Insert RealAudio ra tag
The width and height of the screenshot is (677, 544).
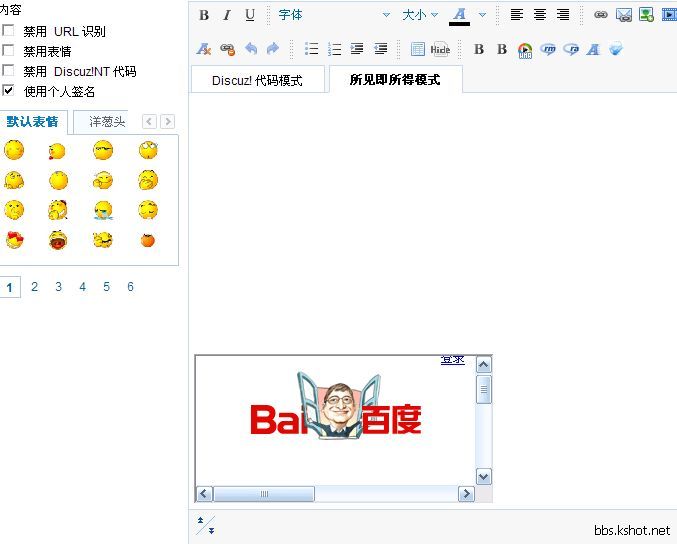pos(571,49)
